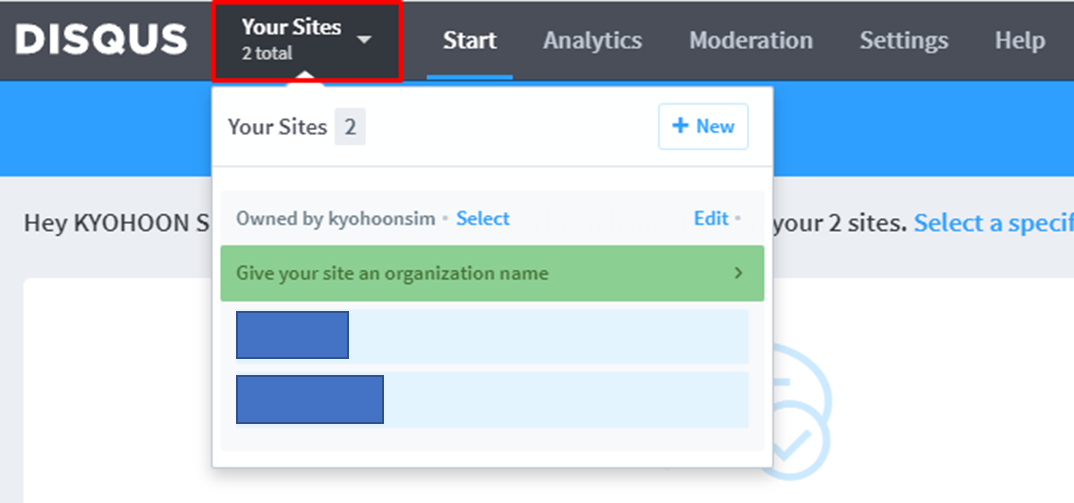The image size is (1074, 503).
Task: Open Give your site an organization name
Action: (x=492, y=273)
